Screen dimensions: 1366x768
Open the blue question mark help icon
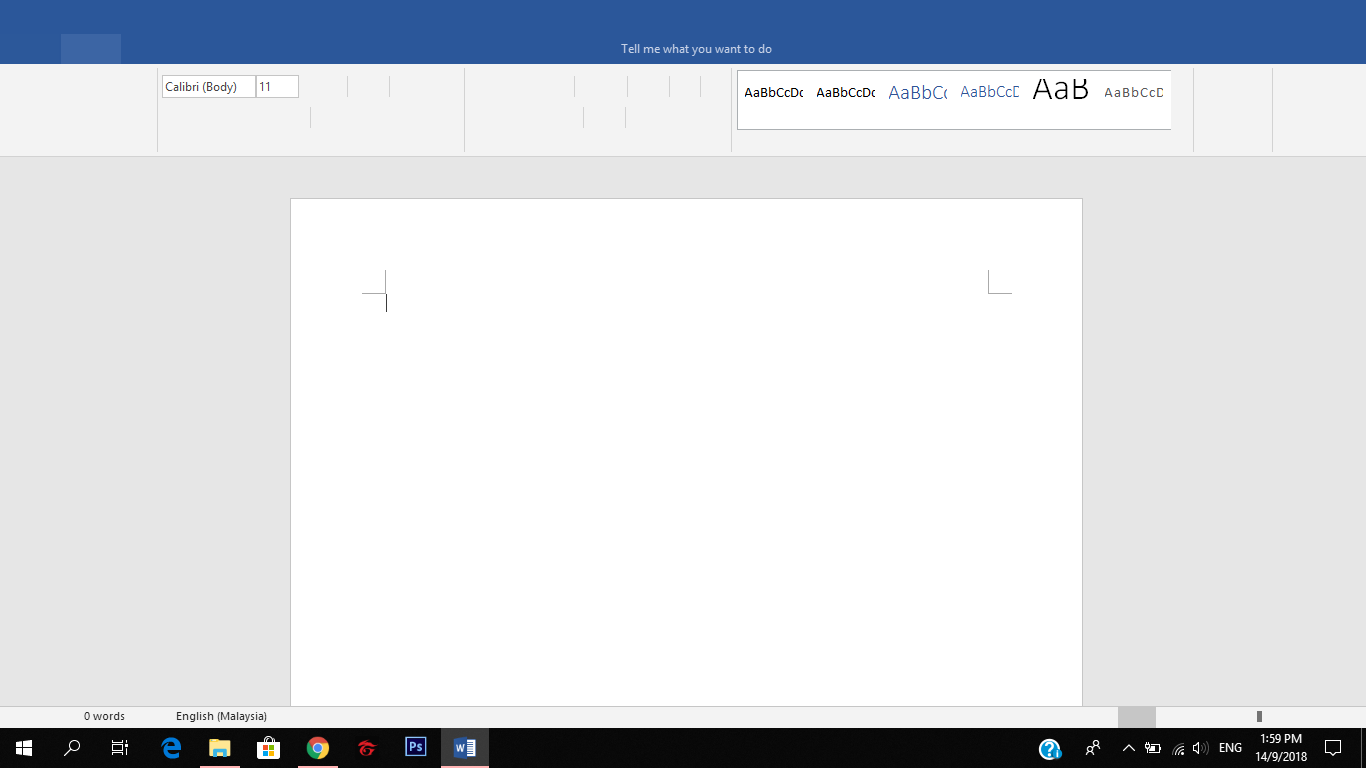pos(1049,748)
